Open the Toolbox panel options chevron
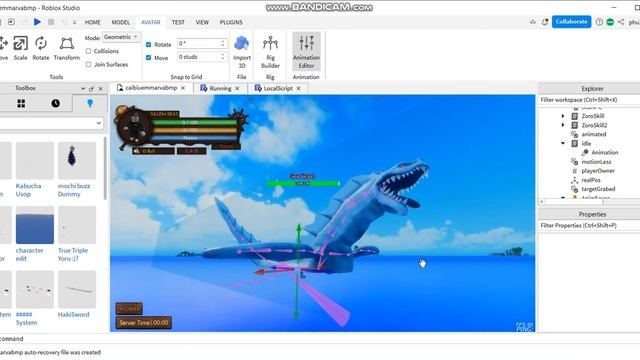The height and width of the screenshot is (360, 640). [83, 88]
